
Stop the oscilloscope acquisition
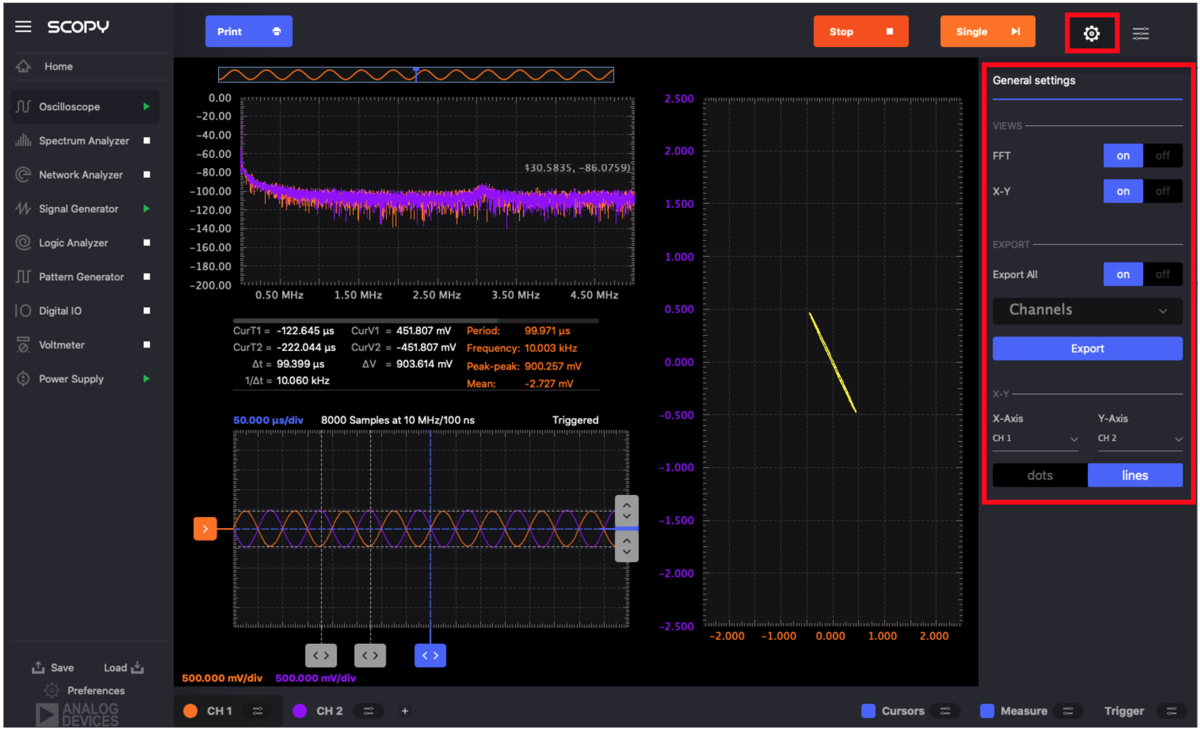tap(861, 32)
